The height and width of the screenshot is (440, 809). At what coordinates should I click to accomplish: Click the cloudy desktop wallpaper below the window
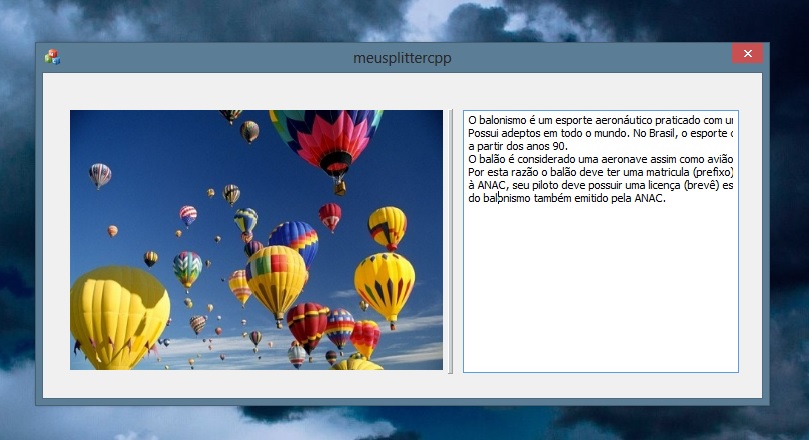(x=400, y=422)
